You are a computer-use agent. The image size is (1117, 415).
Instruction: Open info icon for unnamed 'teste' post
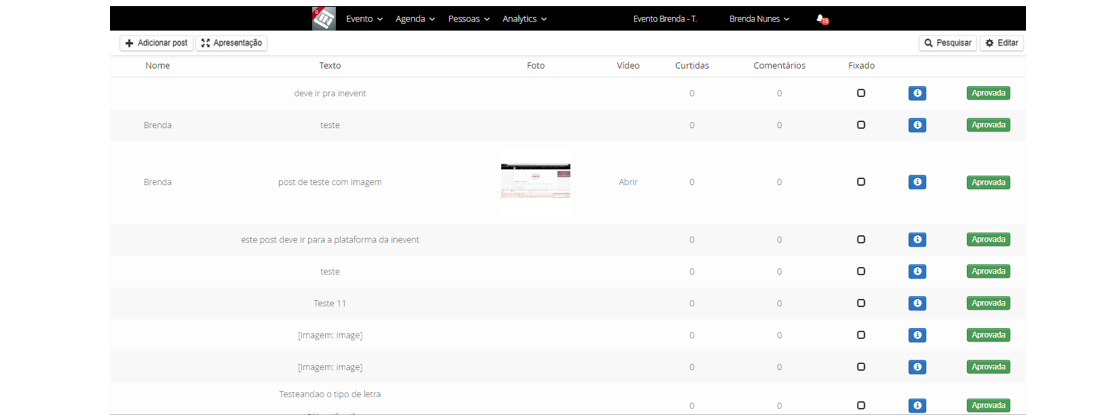pos(917,271)
